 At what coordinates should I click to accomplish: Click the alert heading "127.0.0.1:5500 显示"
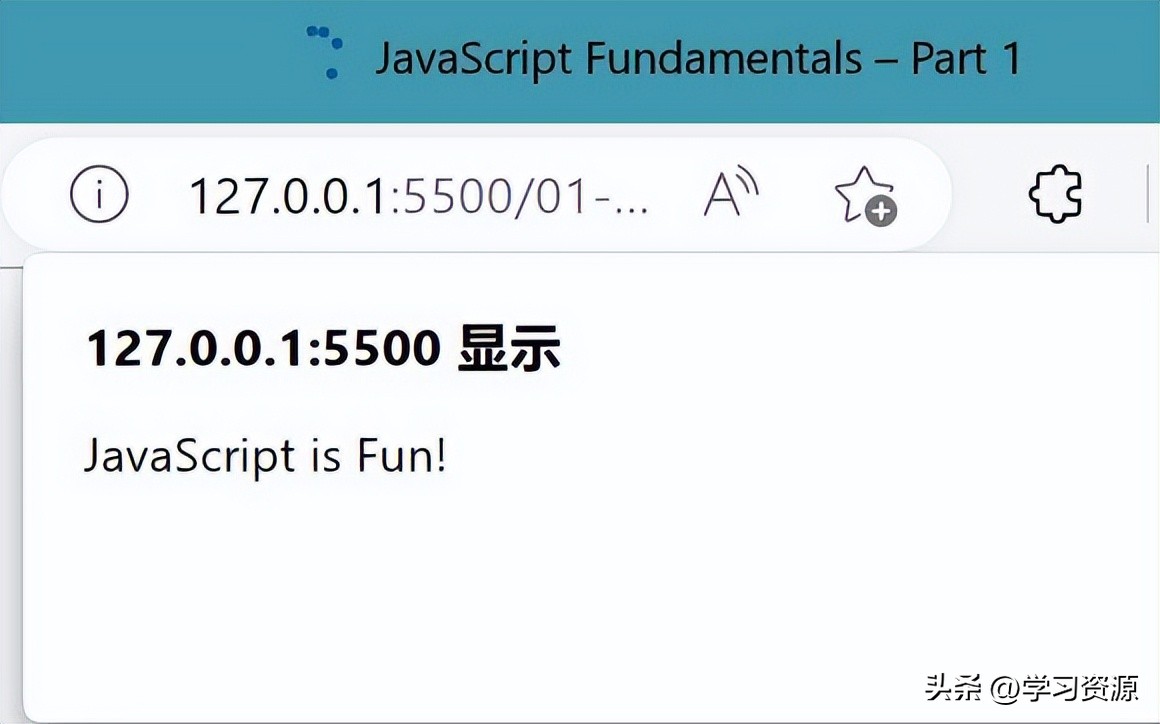coord(323,348)
